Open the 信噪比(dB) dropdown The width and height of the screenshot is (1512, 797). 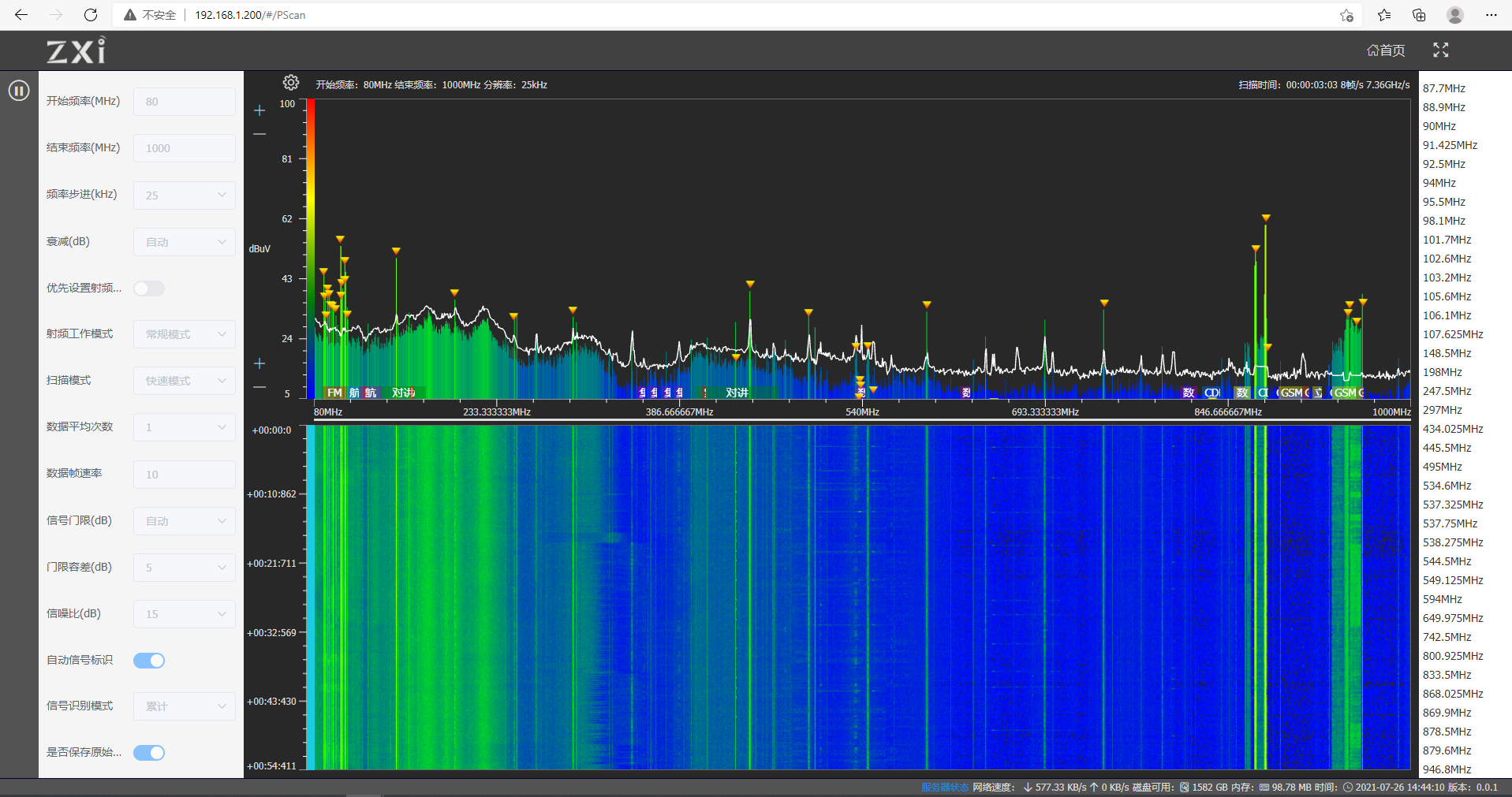click(185, 614)
